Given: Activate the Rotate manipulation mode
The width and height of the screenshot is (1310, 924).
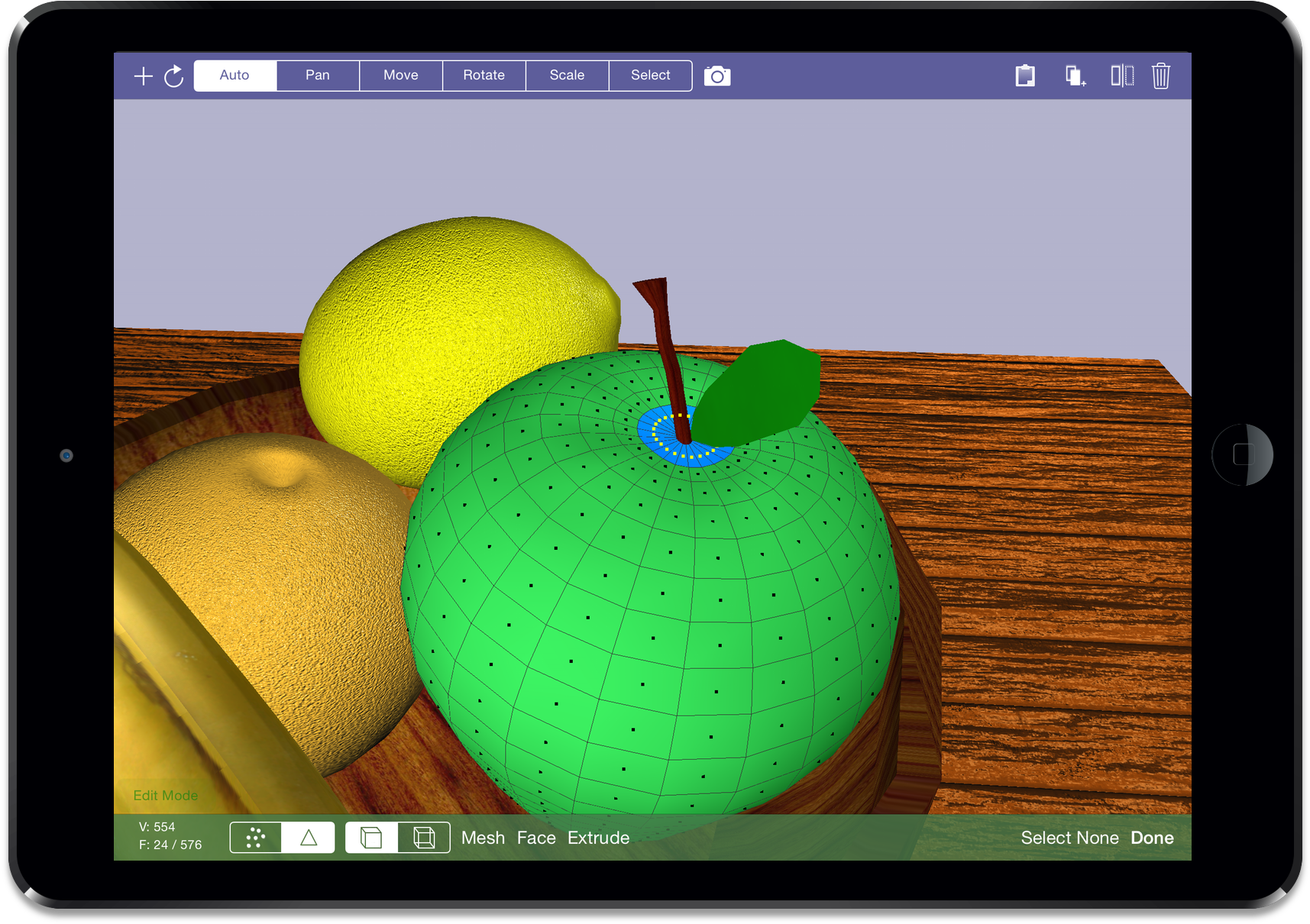Looking at the screenshot, I should (484, 76).
